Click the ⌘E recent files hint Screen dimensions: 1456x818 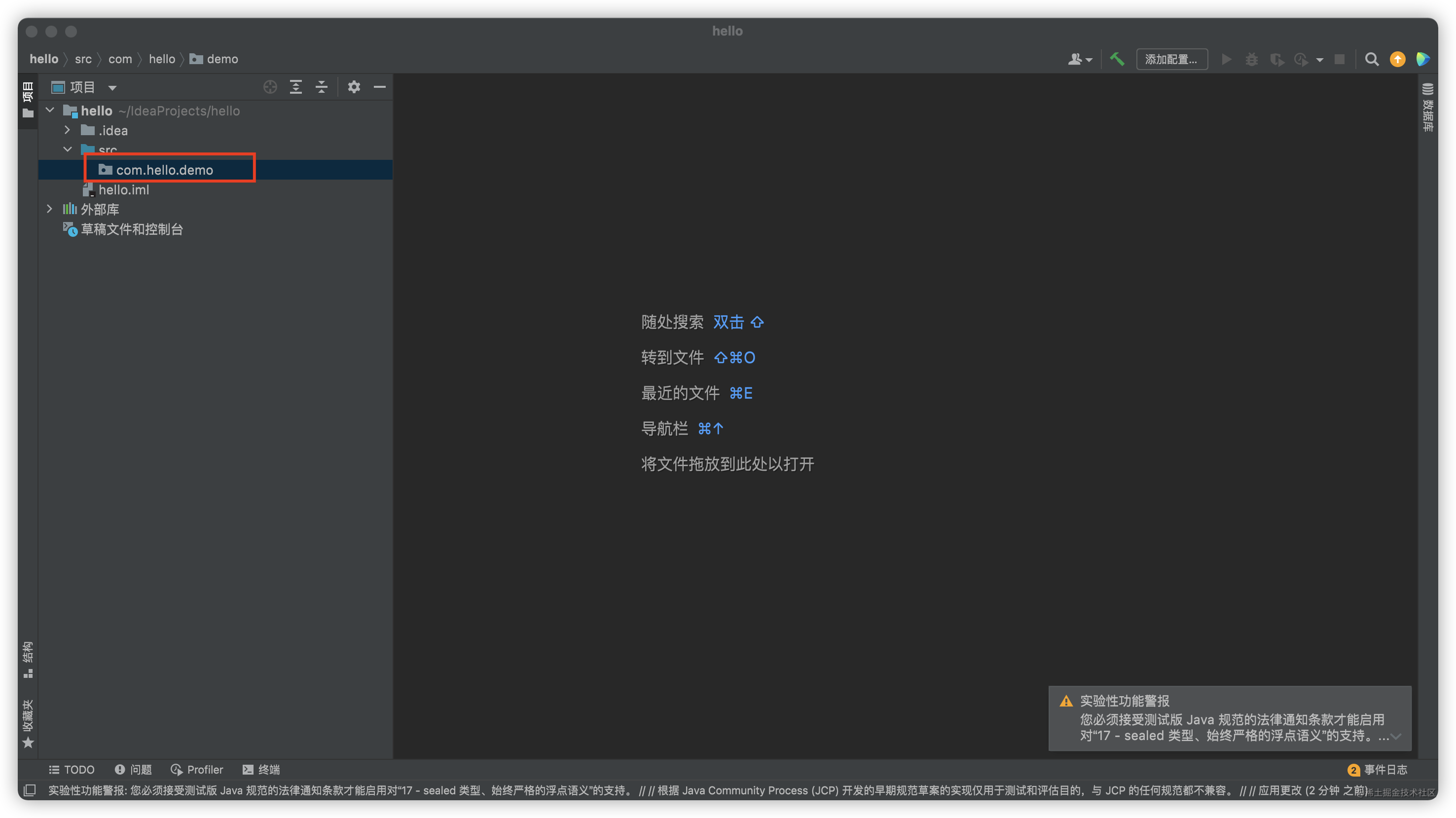click(x=741, y=393)
